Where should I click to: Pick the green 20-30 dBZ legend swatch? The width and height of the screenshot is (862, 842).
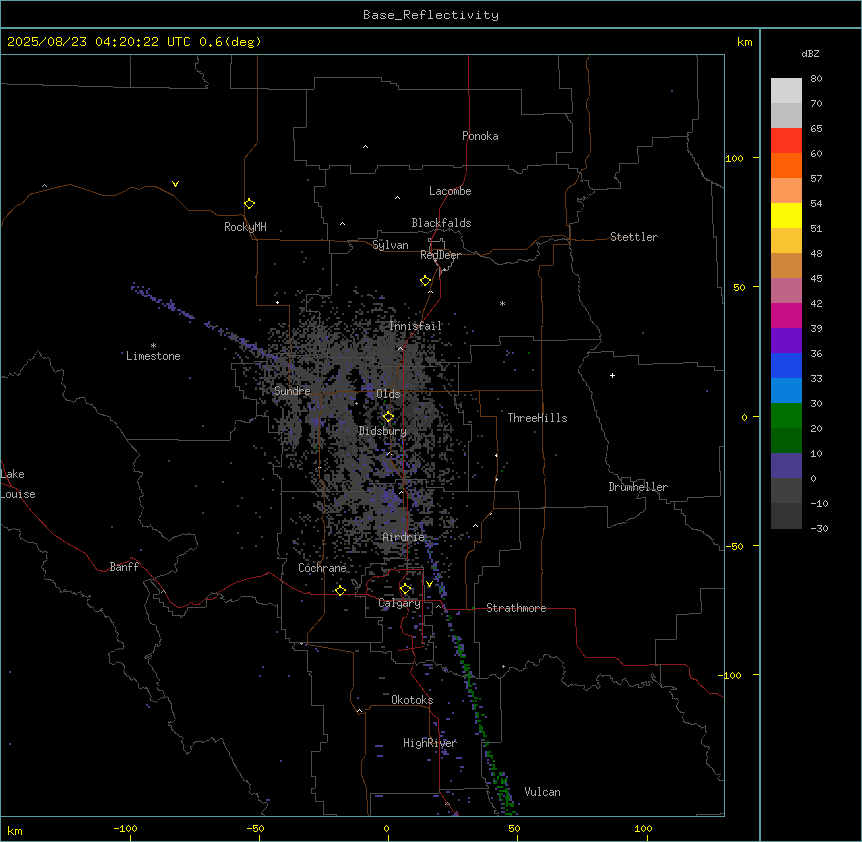[786, 416]
